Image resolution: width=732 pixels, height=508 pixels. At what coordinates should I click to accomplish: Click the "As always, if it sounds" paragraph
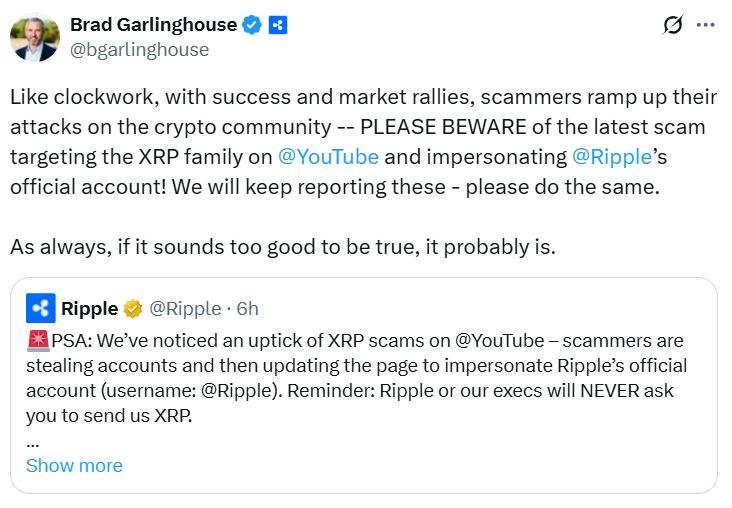point(280,246)
